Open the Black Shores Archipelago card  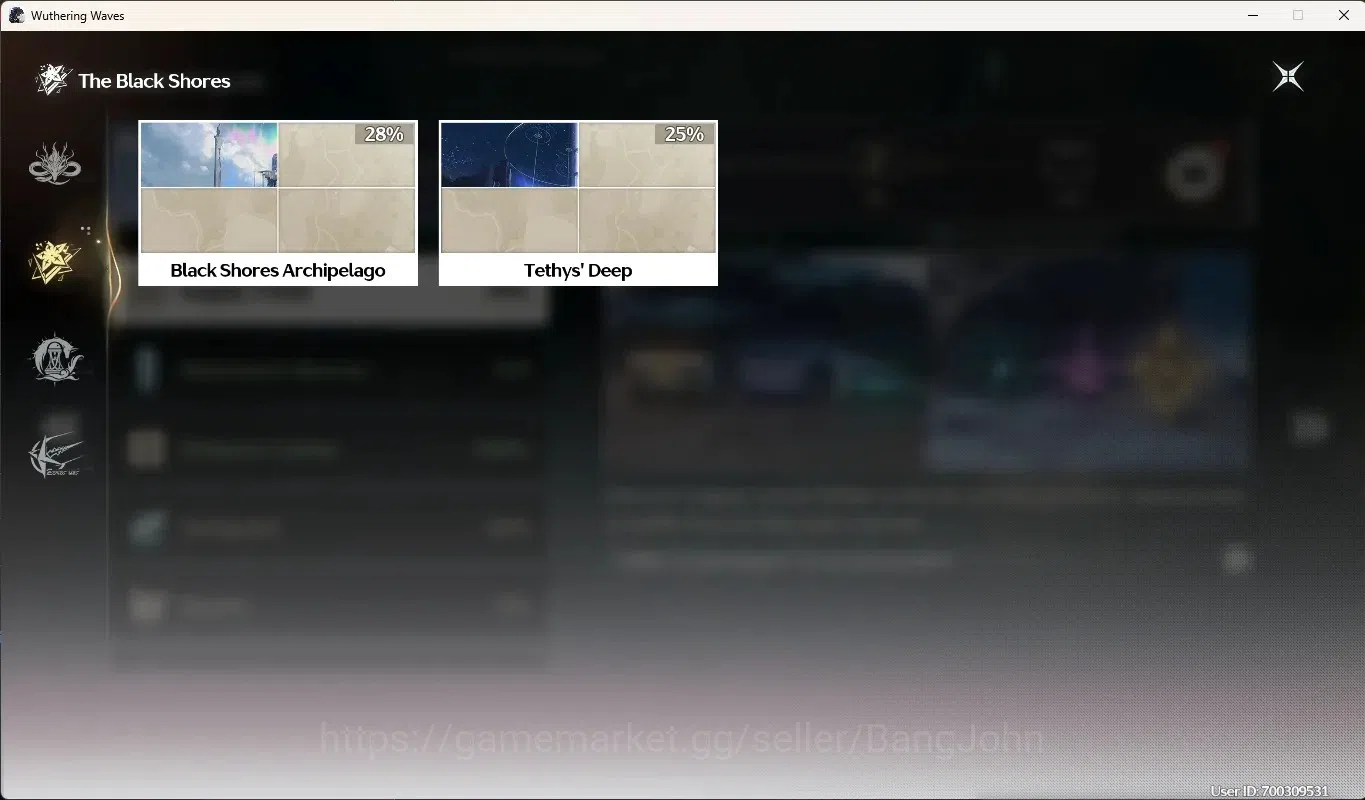(278, 203)
